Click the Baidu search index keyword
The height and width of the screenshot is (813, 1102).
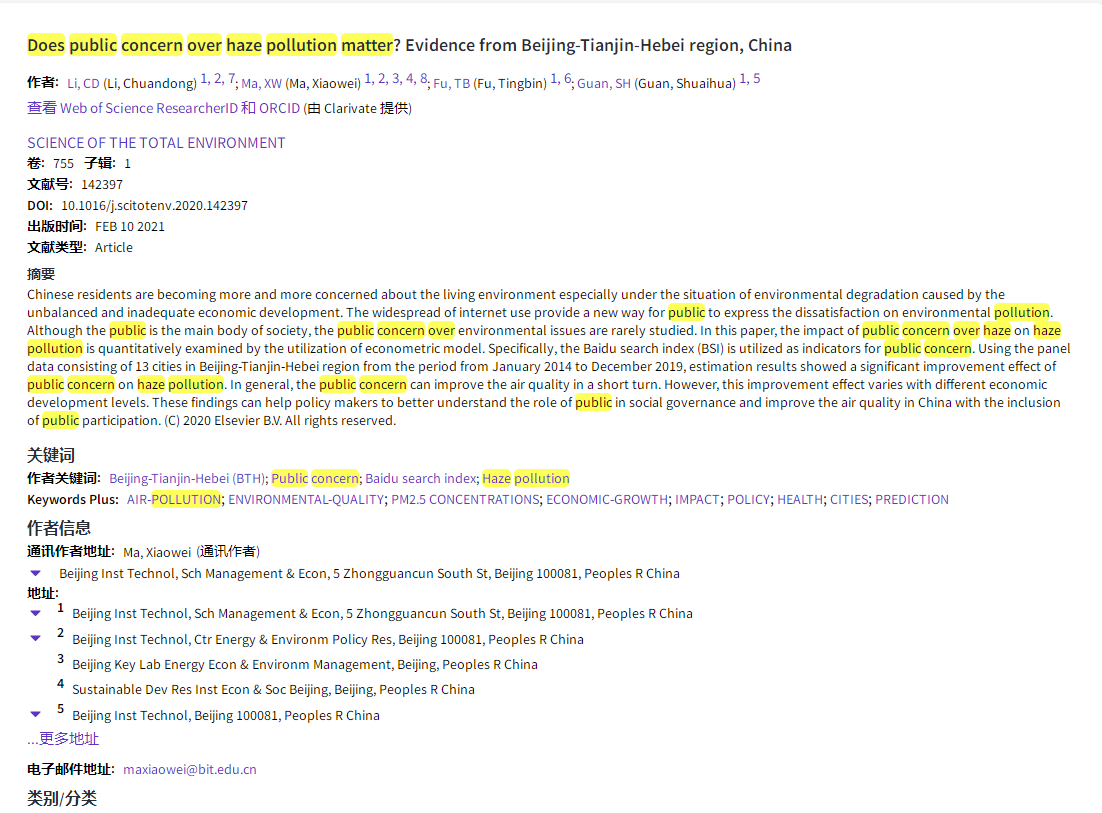pos(421,479)
